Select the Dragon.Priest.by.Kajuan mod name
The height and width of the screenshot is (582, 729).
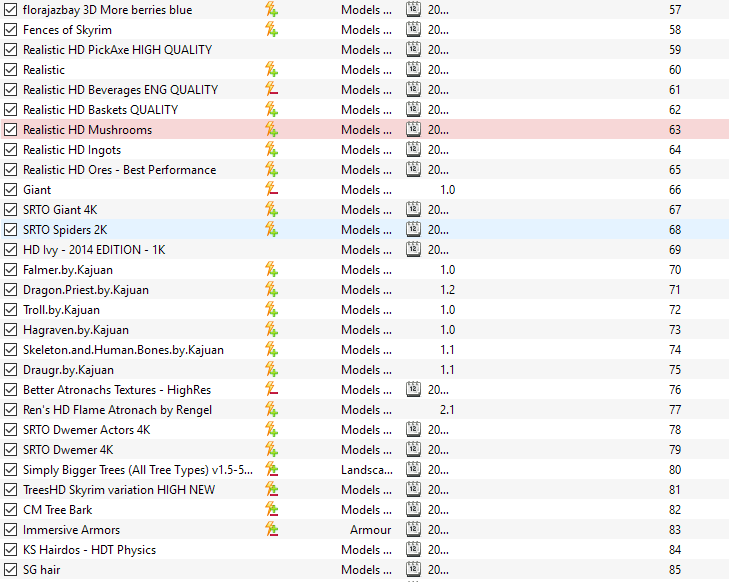(x=86, y=290)
